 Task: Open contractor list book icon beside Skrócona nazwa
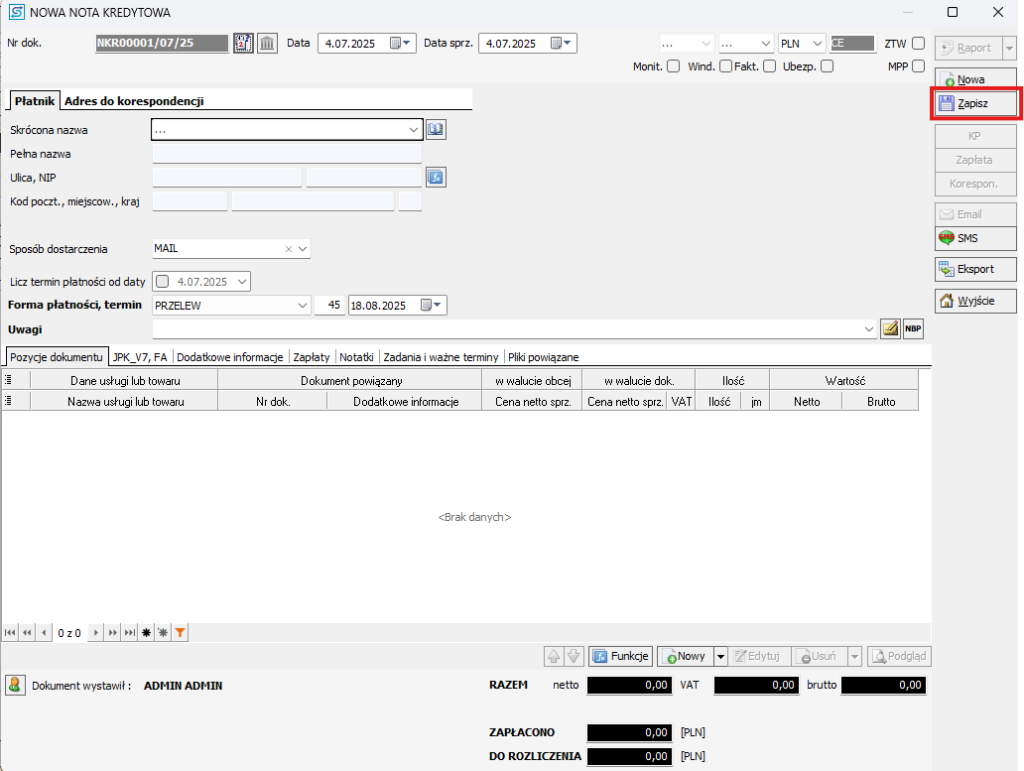click(435, 129)
